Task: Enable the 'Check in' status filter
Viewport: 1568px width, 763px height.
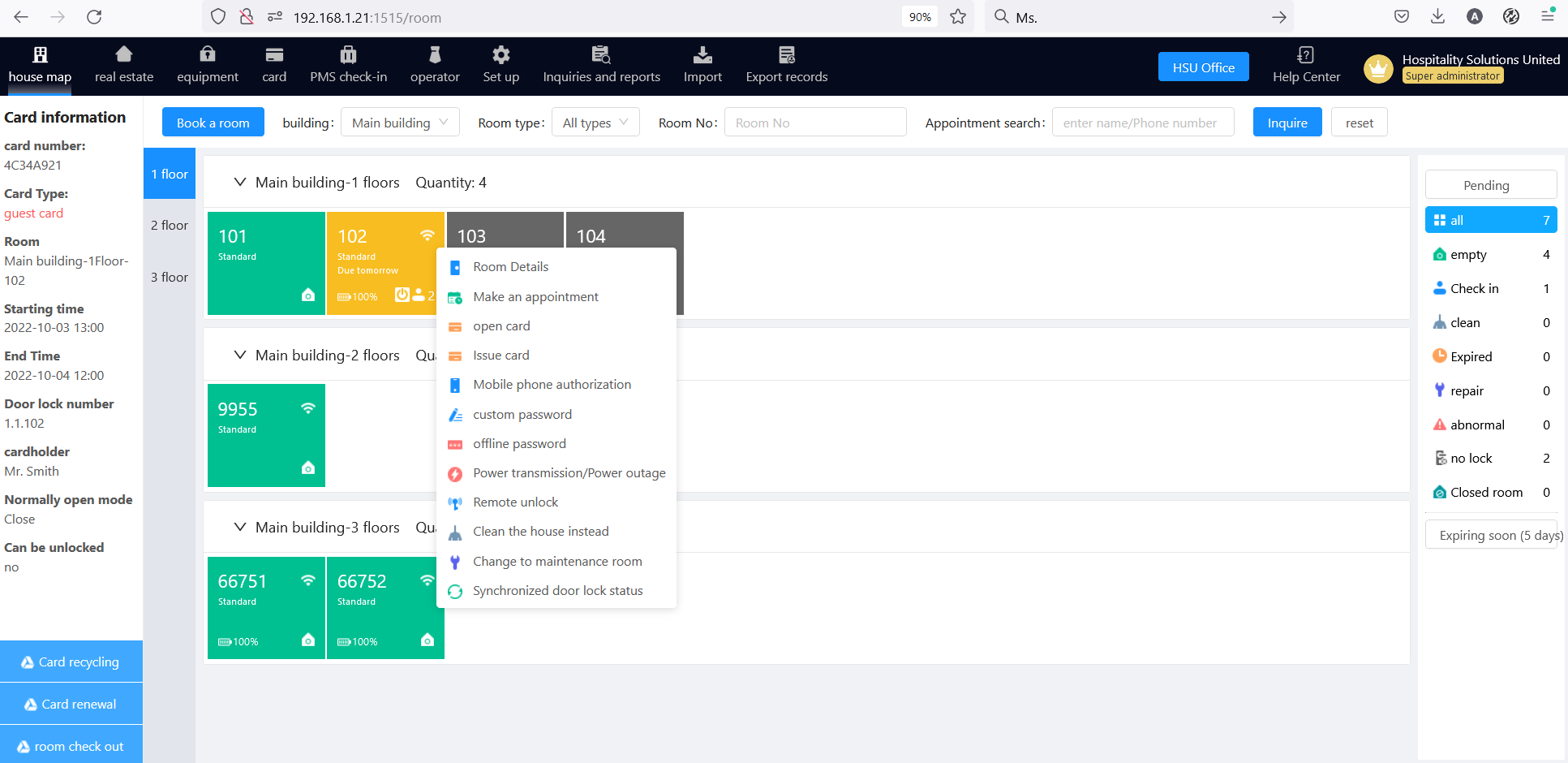Action: click(x=1473, y=288)
